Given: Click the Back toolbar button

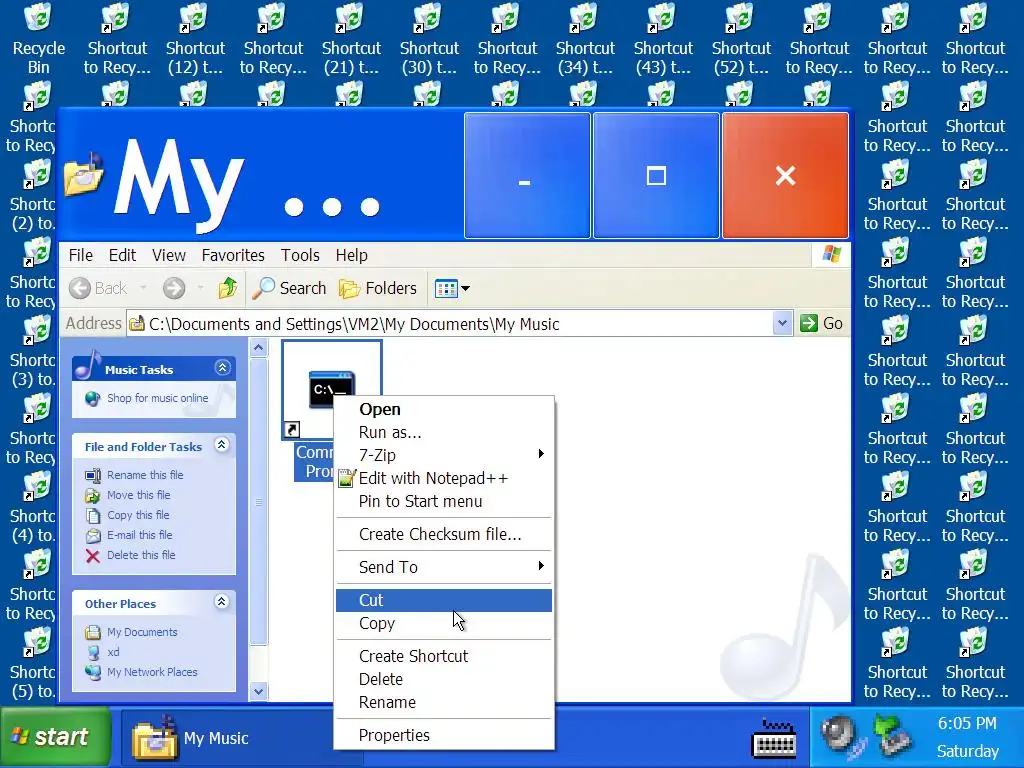Looking at the screenshot, I should (x=98, y=288).
